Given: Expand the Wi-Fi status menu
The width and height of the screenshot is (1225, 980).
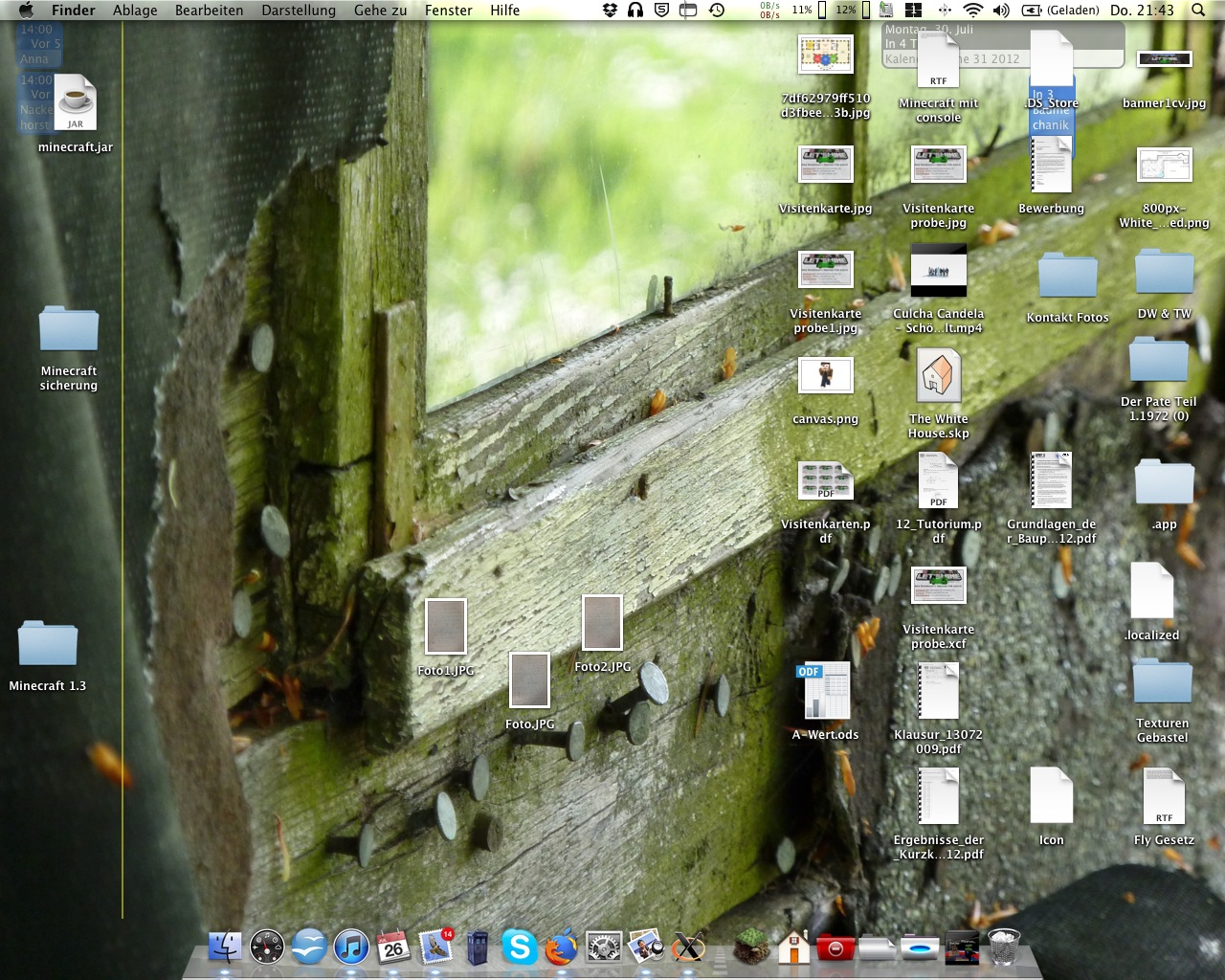Looking at the screenshot, I should (x=972, y=10).
